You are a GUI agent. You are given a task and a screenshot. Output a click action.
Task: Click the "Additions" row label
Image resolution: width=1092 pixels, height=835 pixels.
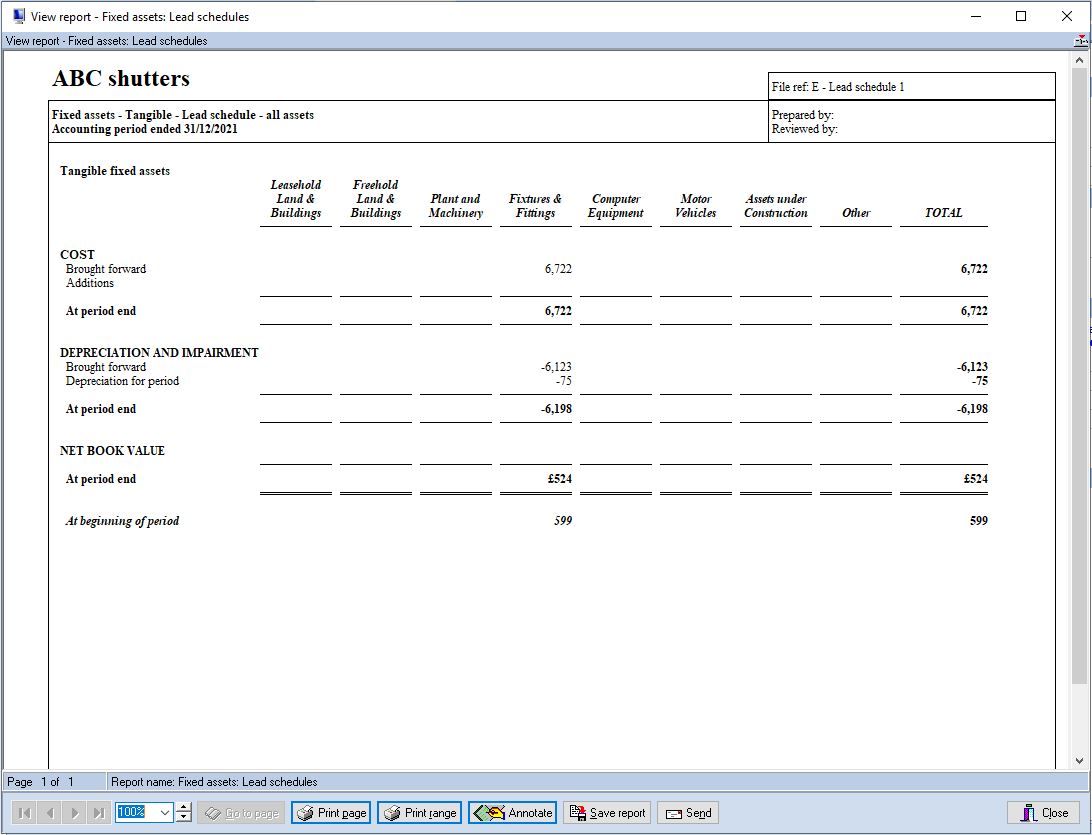90,283
